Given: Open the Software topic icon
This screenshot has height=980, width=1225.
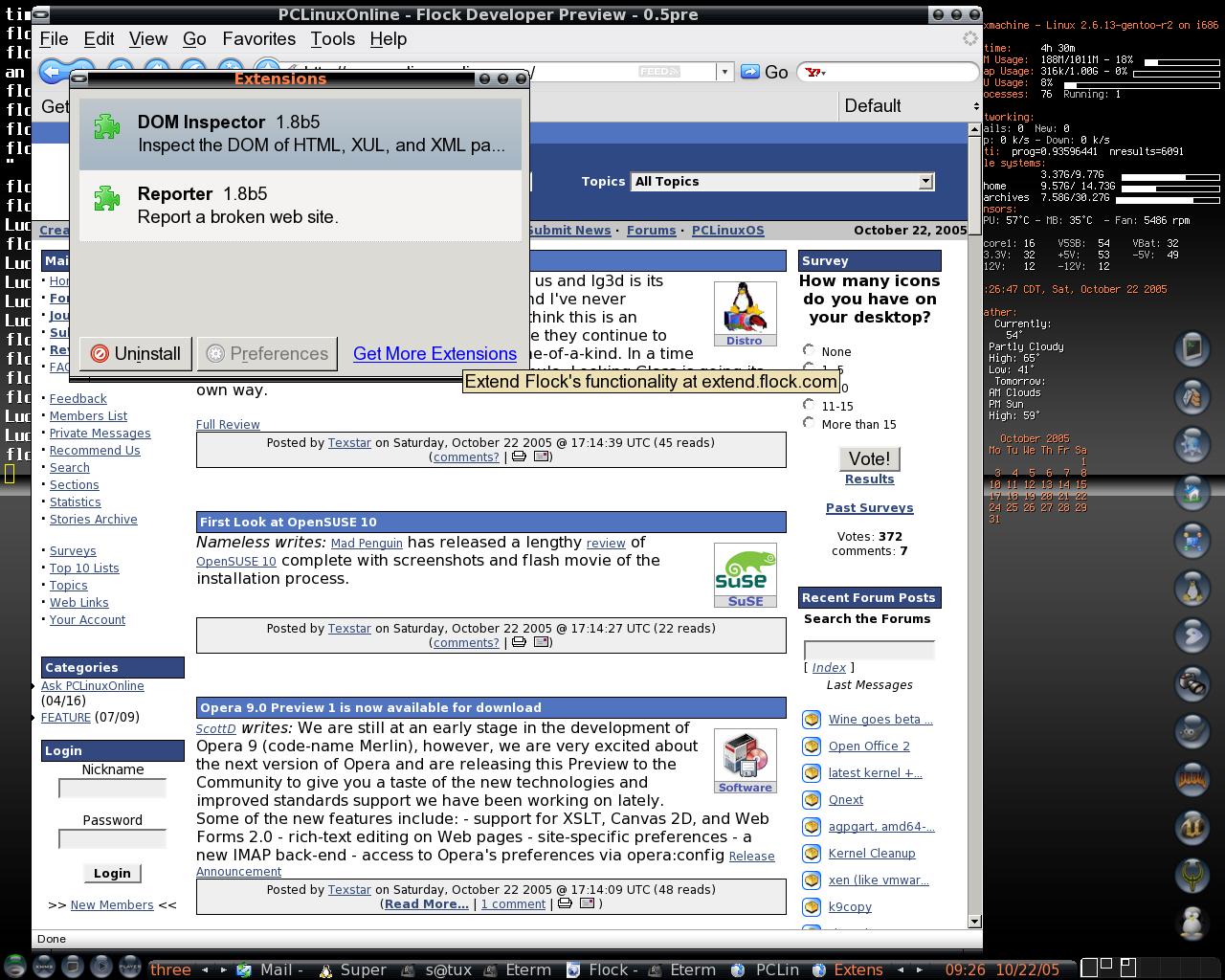Looking at the screenshot, I should (745, 761).
